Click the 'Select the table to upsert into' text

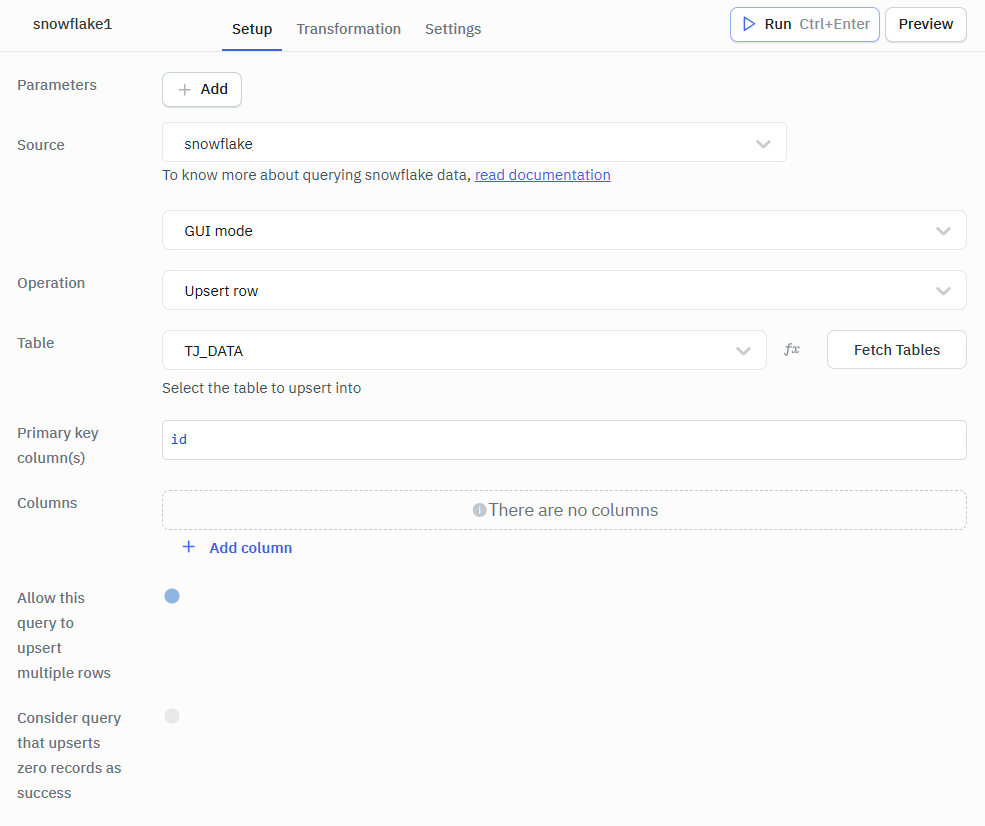(x=261, y=388)
